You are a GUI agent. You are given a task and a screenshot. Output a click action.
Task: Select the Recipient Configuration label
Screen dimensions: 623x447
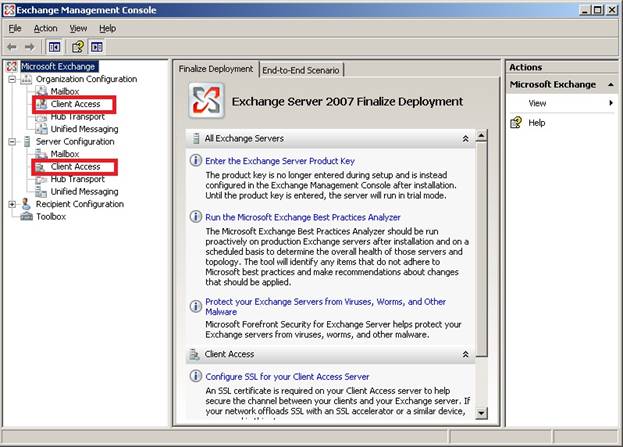[x=80, y=204]
